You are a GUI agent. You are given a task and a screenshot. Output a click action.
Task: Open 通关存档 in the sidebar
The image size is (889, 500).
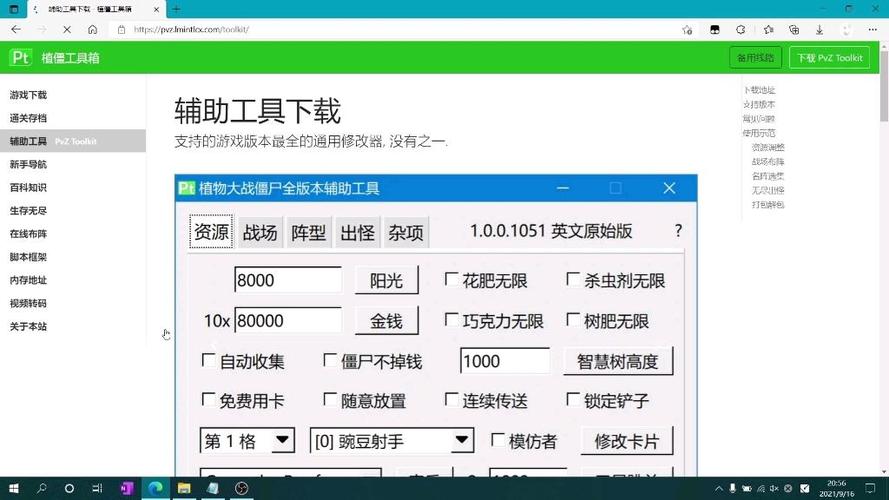pos(28,118)
